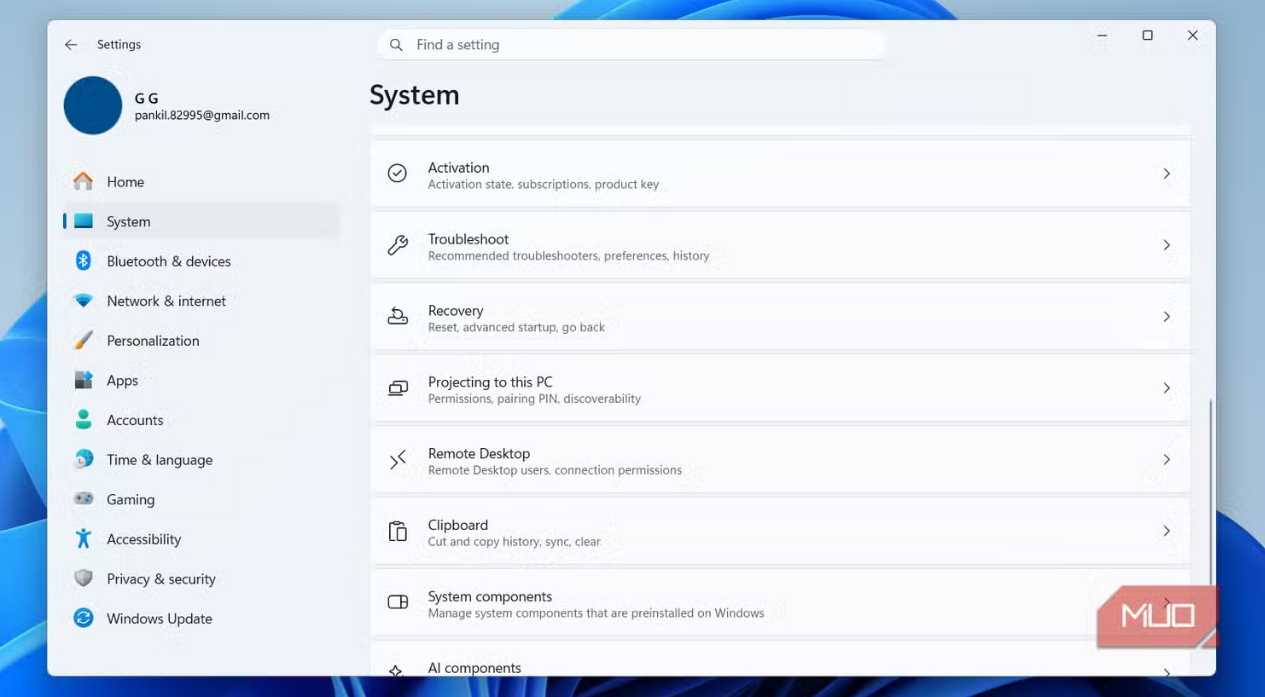The width and height of the screenshot is (1265, 697).
Task: Select Bluetooth & devices in sidebar
Action: [169, 261]
